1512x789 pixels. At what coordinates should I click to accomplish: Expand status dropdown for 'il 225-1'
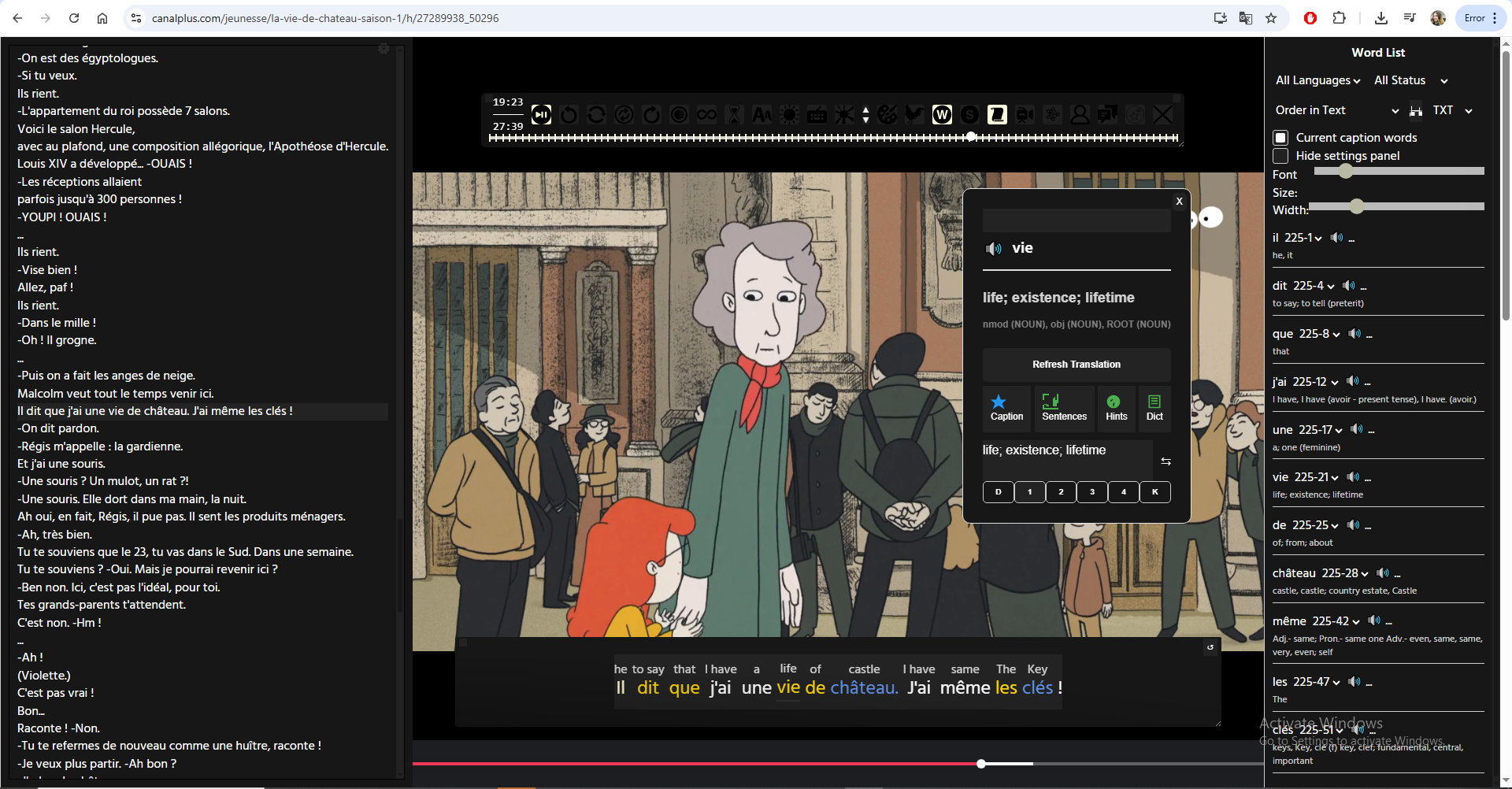pyautogui.click(x=1318, y=239)
